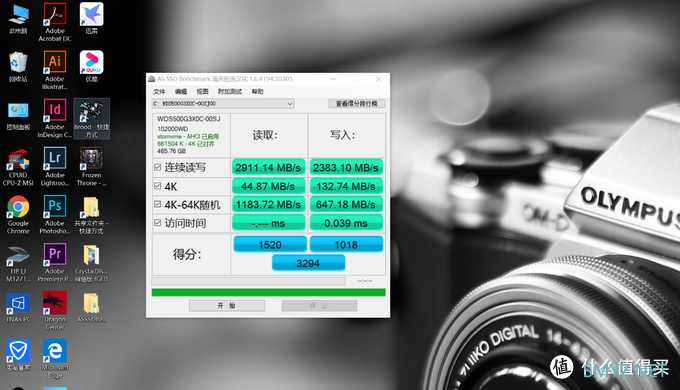Click the sequential write 2383.10 MB/s result

[346, 168]
